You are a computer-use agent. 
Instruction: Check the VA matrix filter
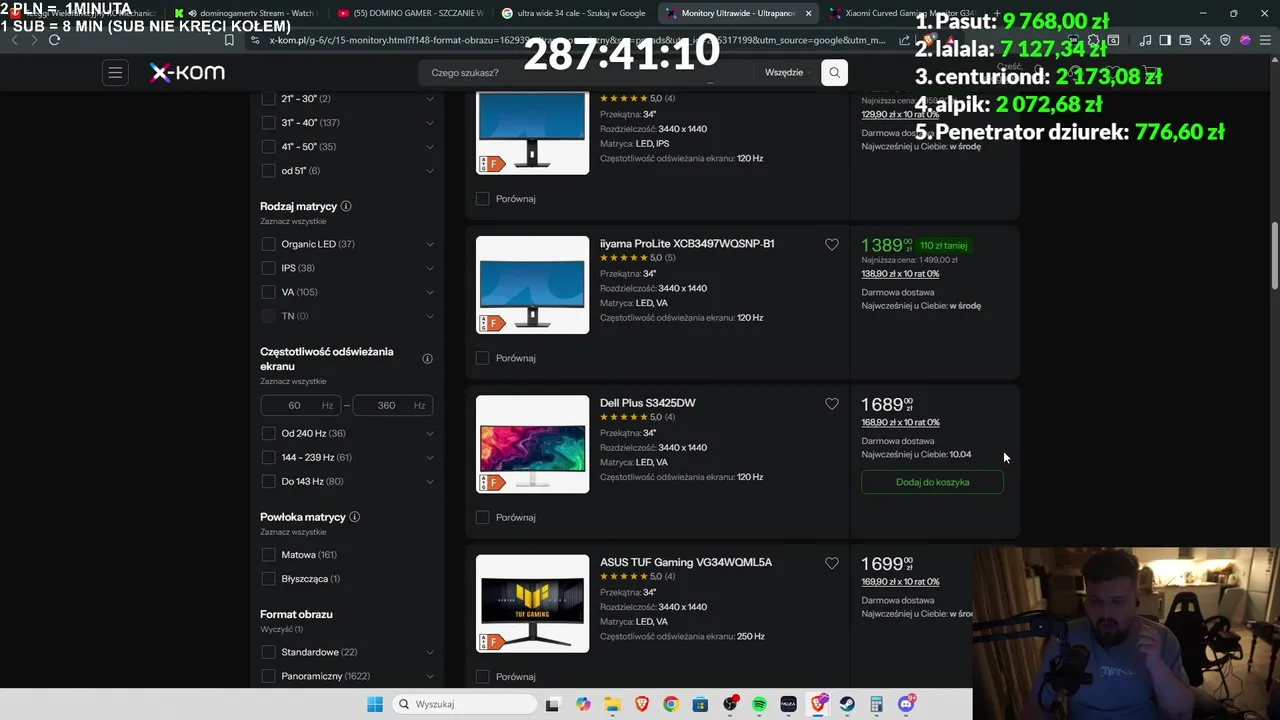[268, 292]
